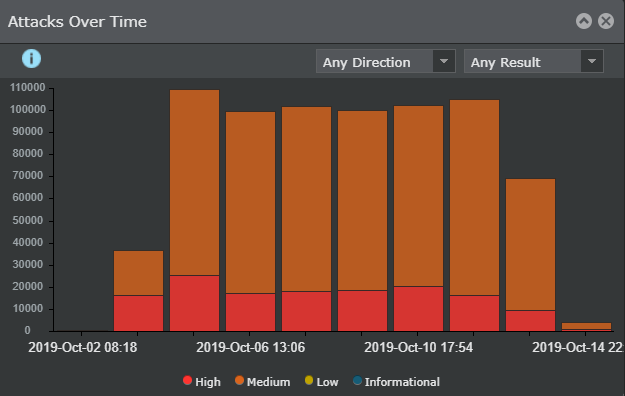625x396 pixels.
Task: Click the 2019-Oct-06 13:06 axis label
Action: point(250,347)
